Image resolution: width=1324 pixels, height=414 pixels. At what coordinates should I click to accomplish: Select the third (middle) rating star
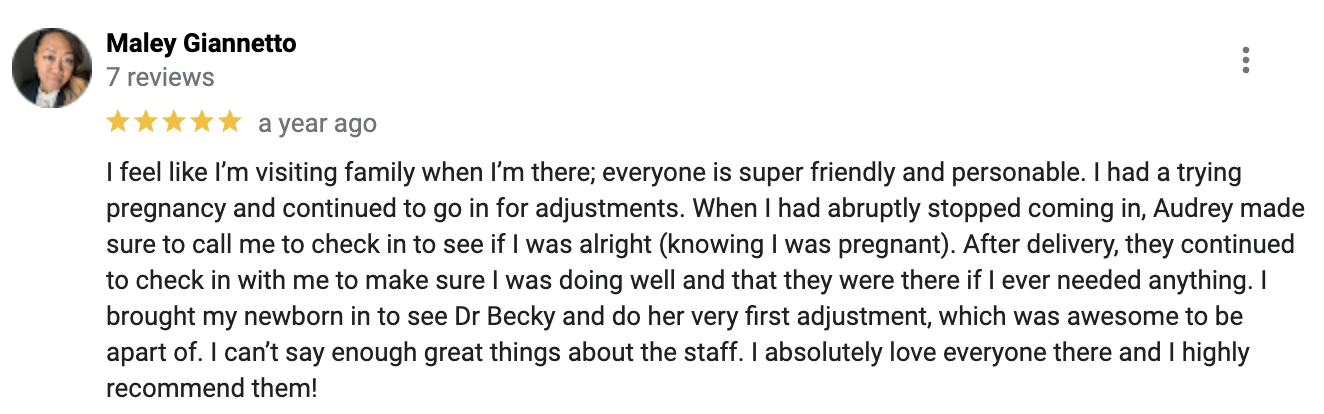click(x=174, y=122)
